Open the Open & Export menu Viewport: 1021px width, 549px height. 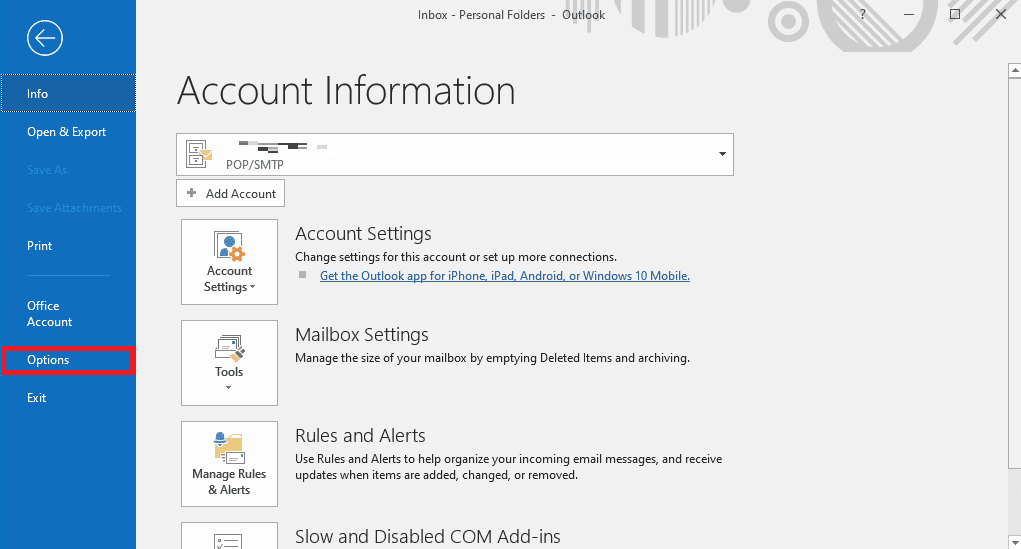point(68,132)
